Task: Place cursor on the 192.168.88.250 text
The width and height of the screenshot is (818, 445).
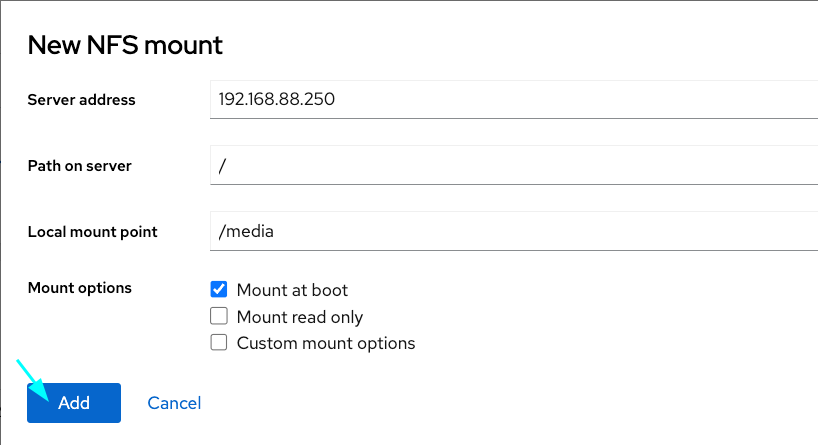Action: point(276,99)
